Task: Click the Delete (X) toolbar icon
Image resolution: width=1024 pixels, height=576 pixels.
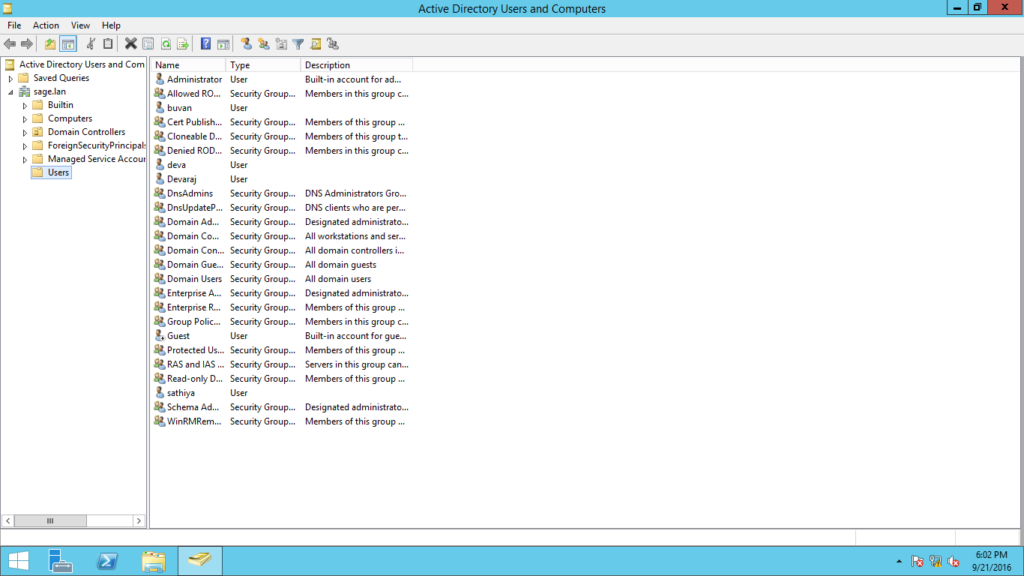Action: [130, 44]
